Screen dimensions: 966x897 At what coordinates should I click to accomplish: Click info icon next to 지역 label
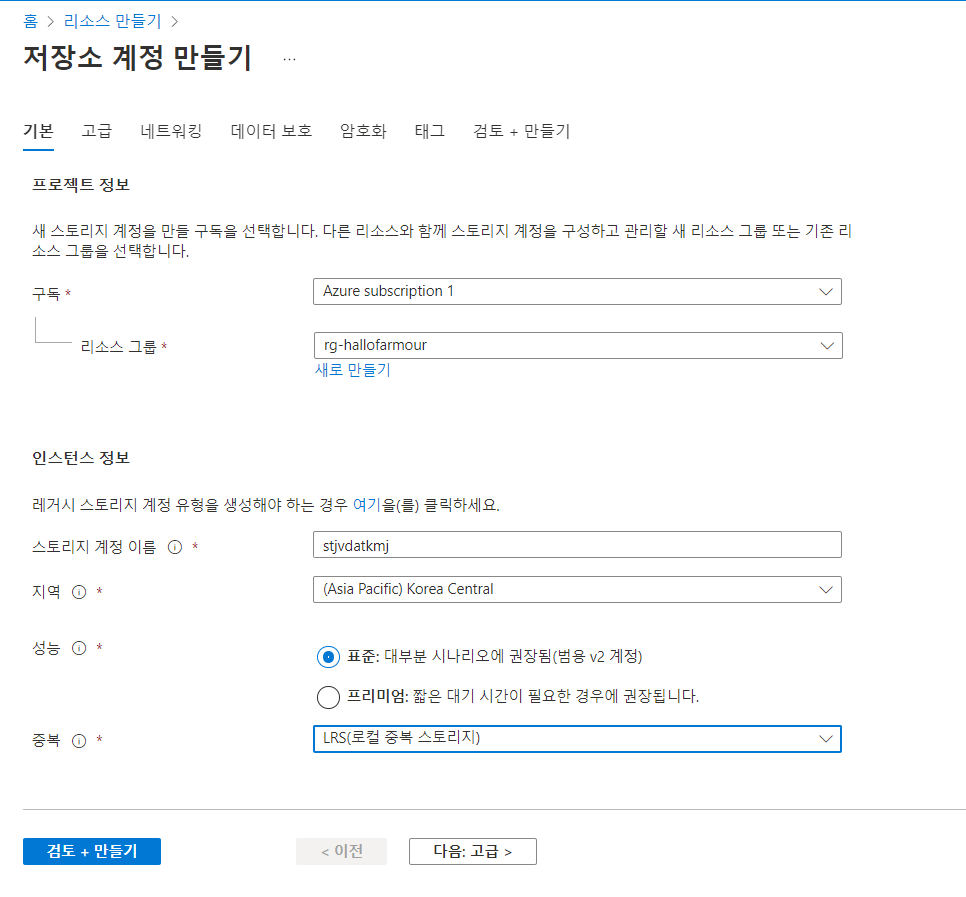point(79,592)
